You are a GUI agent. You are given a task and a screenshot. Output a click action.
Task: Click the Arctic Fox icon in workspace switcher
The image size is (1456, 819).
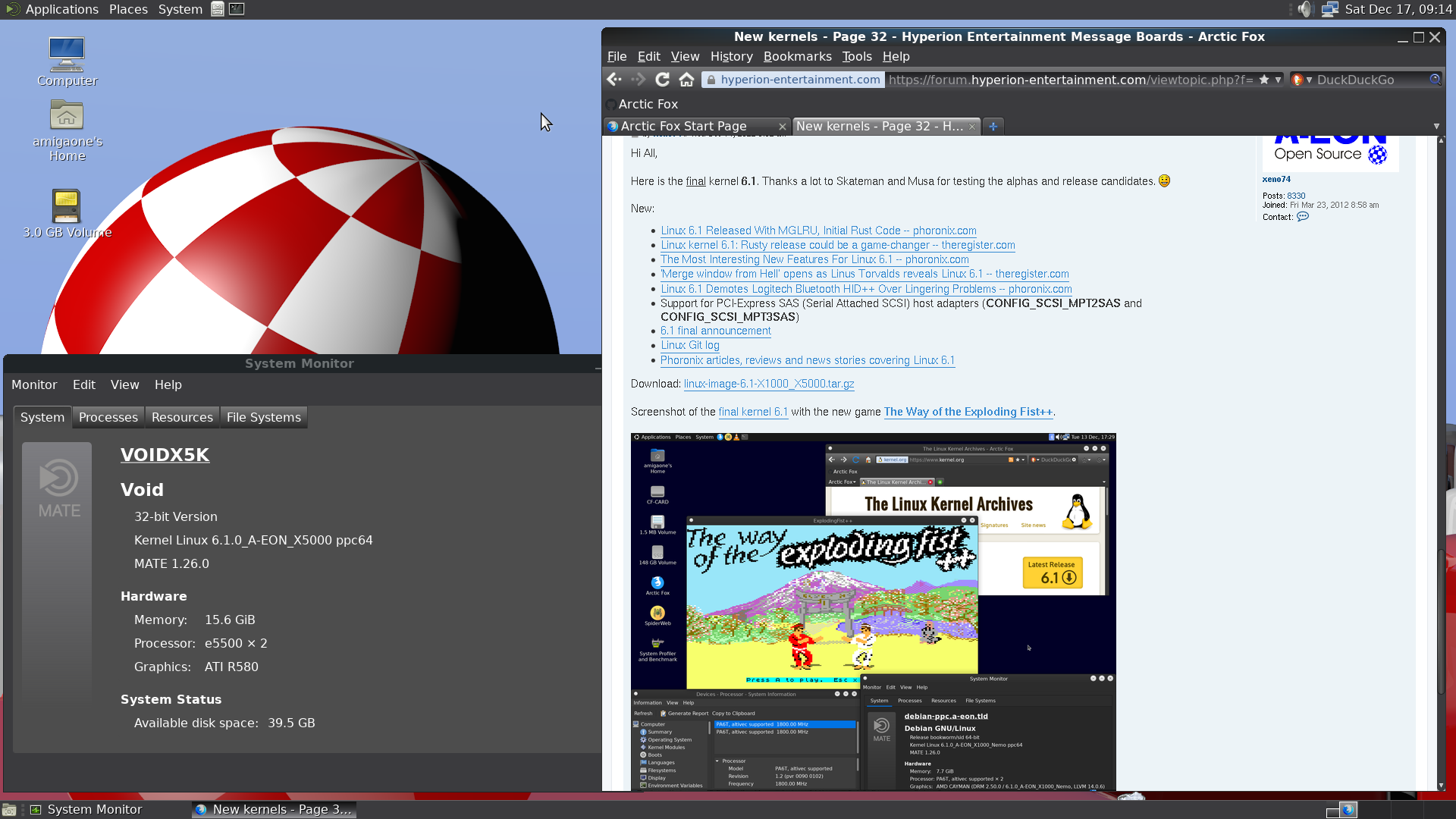coord(1348,810)
